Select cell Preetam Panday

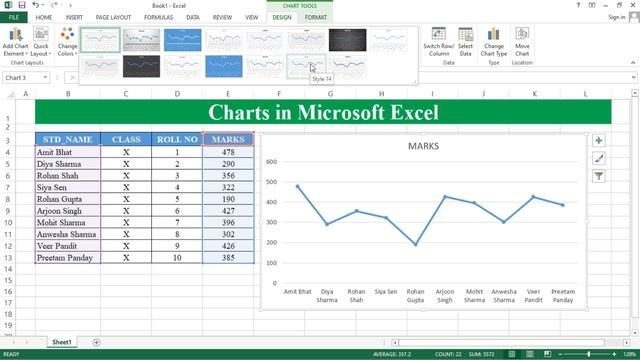(68, 258)
